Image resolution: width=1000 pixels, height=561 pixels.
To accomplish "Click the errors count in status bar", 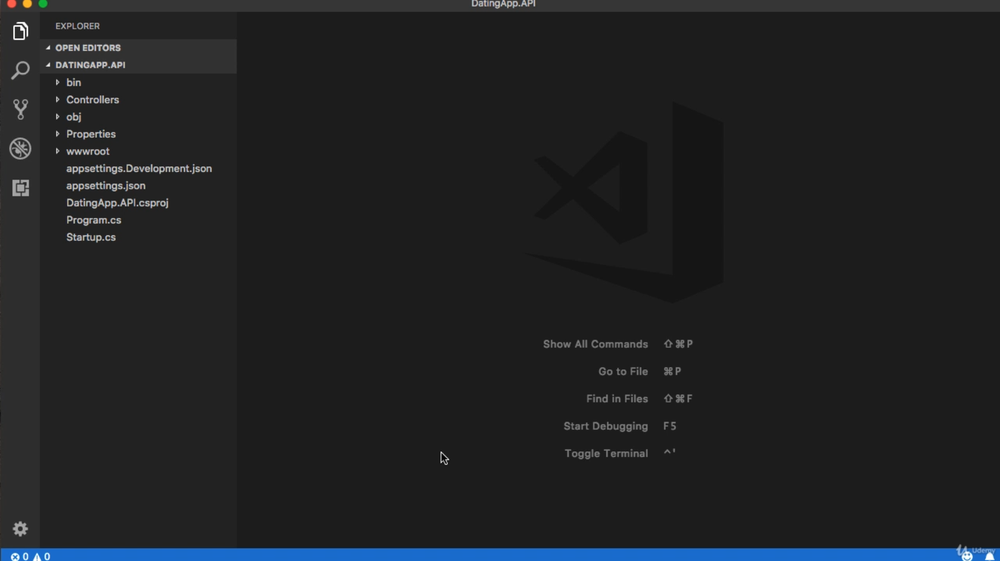I will coord(20,557).
